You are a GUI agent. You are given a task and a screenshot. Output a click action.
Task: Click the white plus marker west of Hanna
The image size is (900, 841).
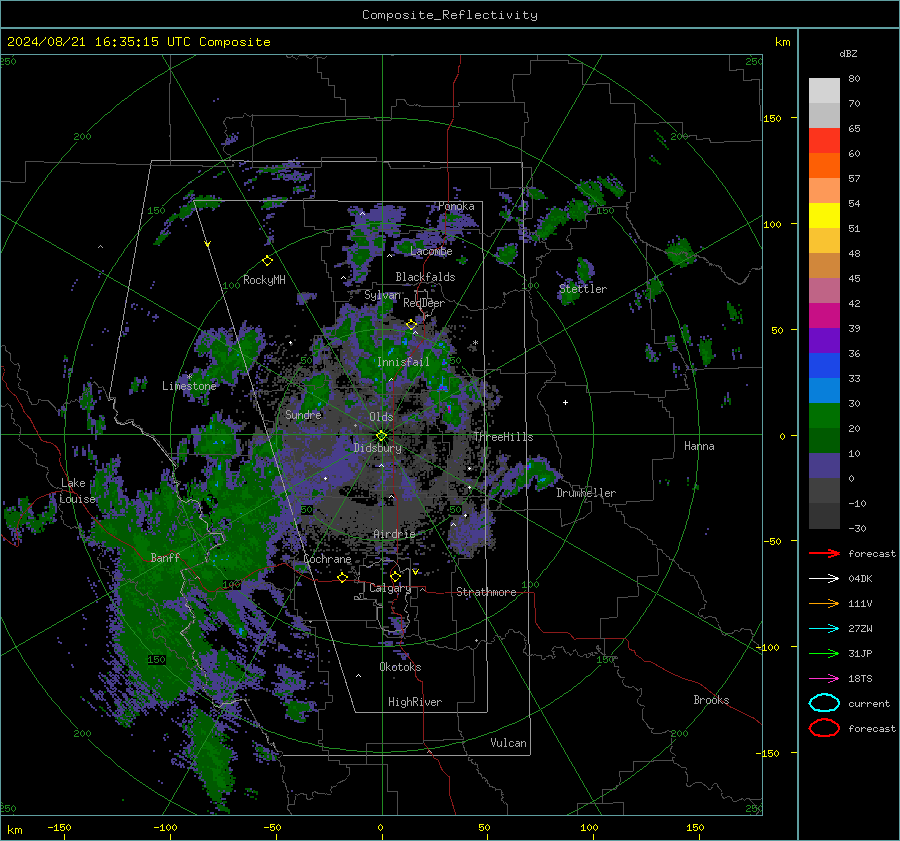pos(565,402)
